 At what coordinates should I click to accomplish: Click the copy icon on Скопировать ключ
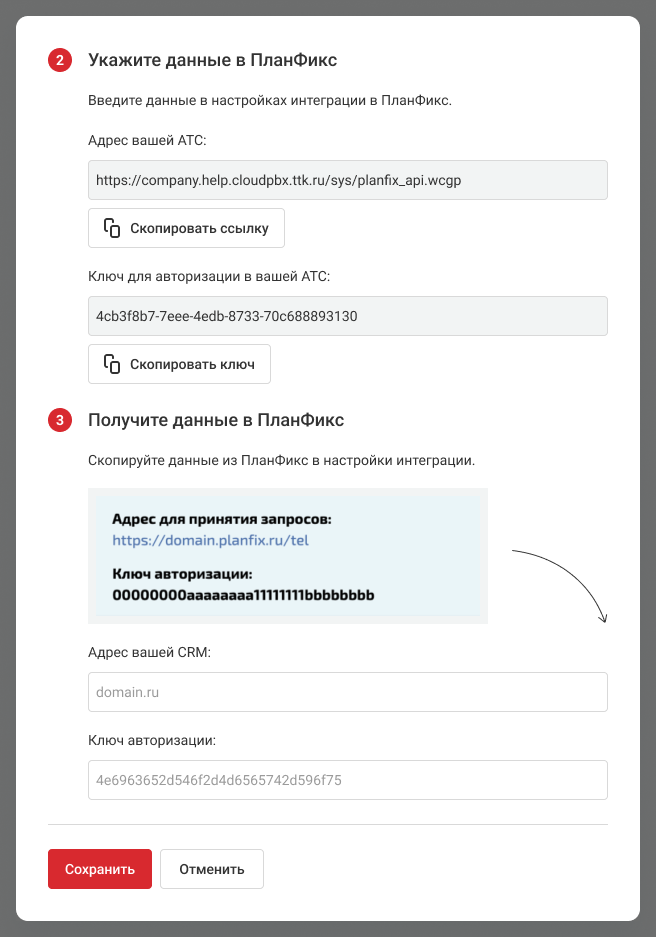(112, 364)
